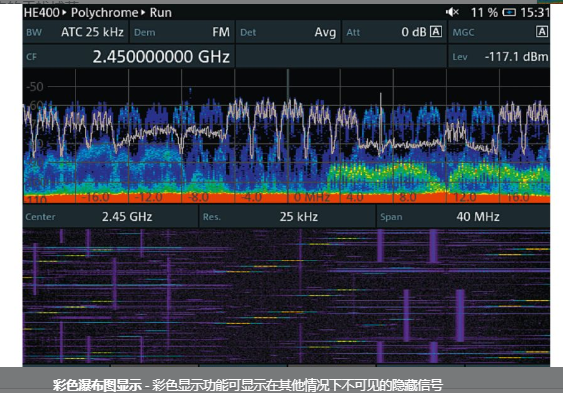Click the 0 MHz frequency axis label
The image size is (563, 393).
pyautogui.click(x=312, y=197)
